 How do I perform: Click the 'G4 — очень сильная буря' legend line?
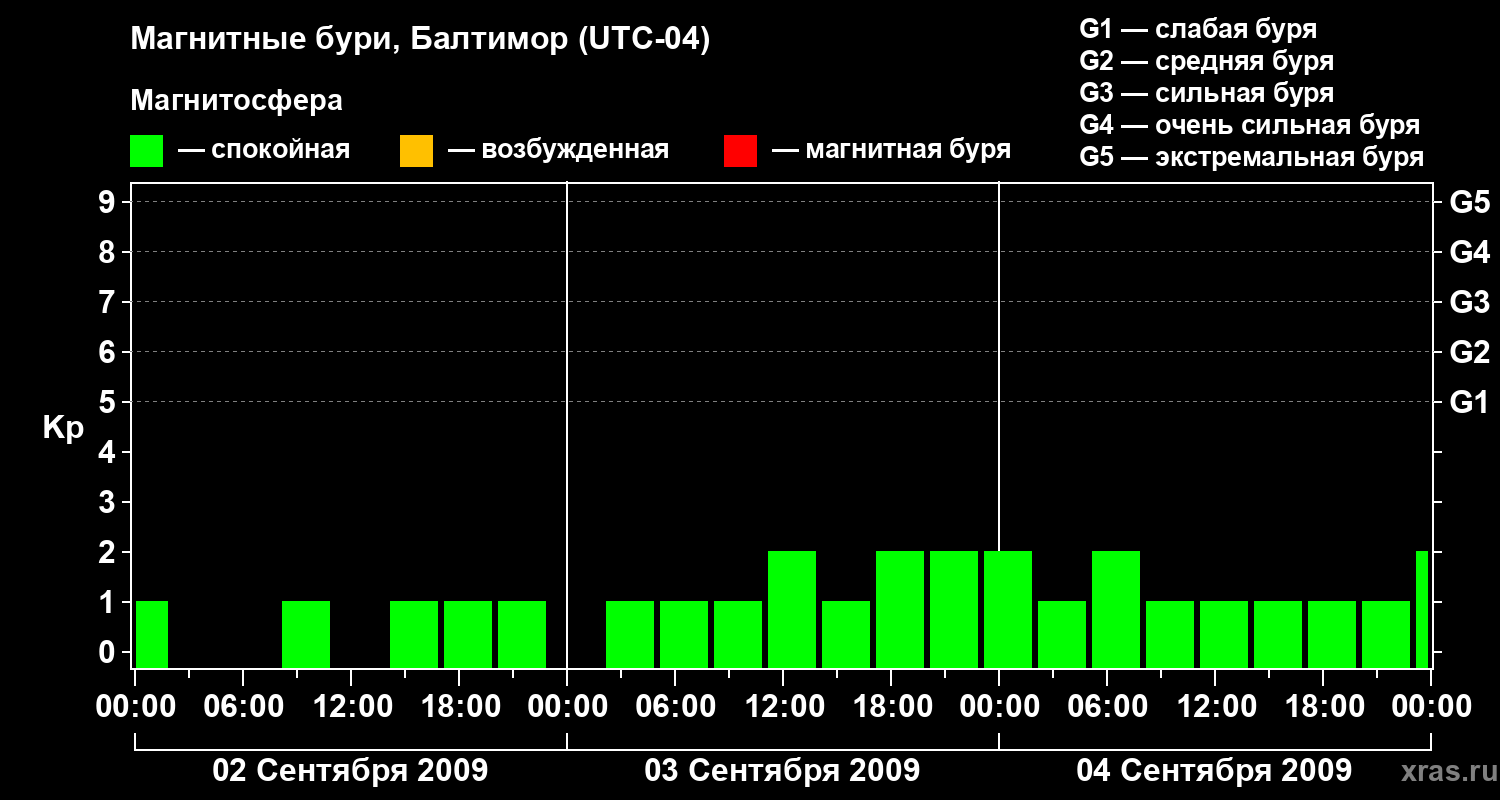(1249, 125)
